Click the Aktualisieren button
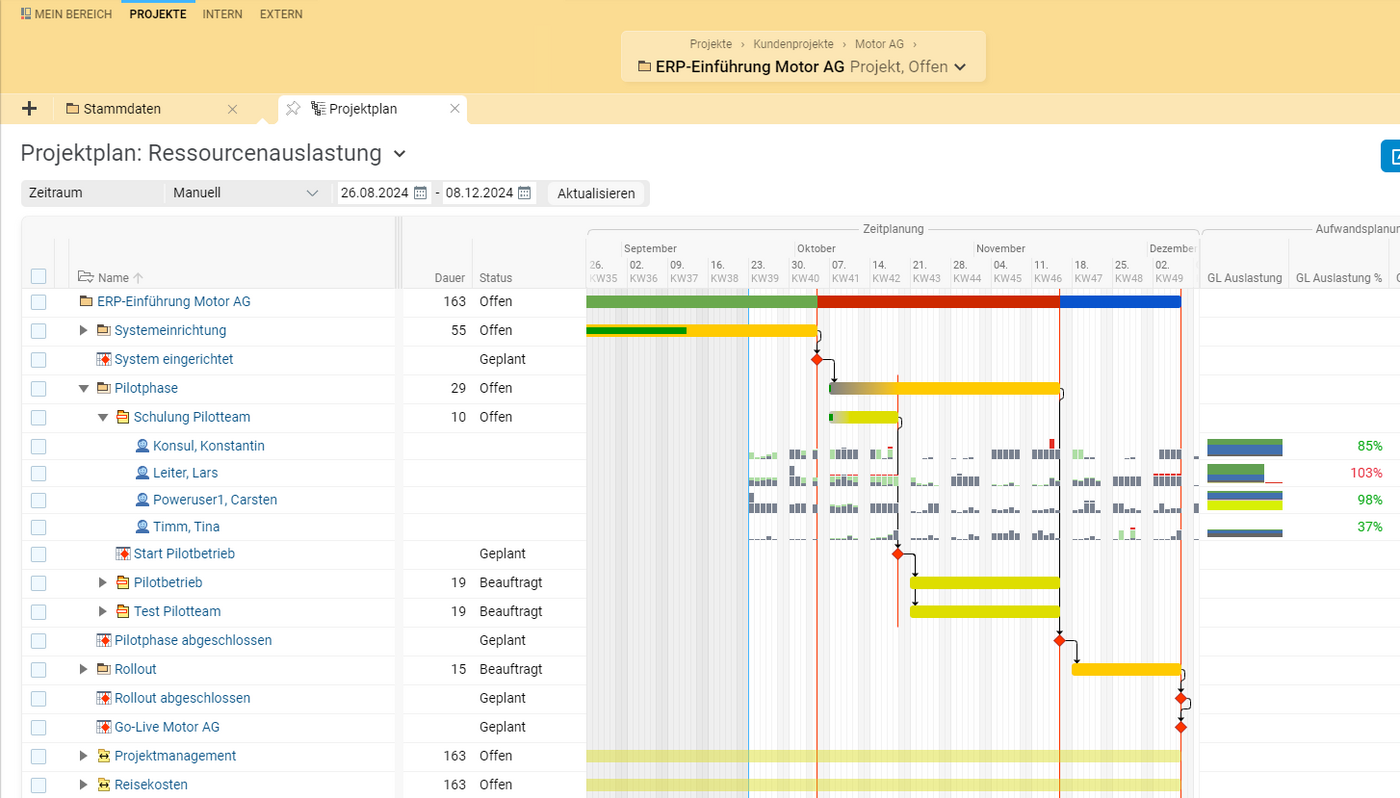This screenshot has width=1400, height=798. (x=596, y=193)
